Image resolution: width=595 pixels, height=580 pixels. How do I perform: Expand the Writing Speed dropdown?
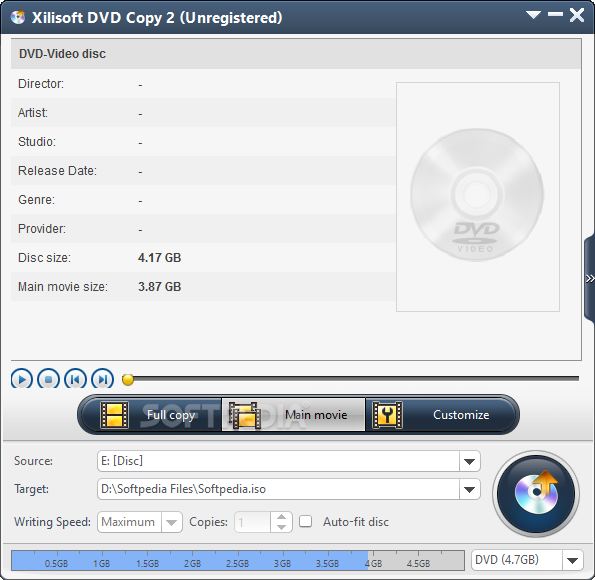tap(172, 522)
